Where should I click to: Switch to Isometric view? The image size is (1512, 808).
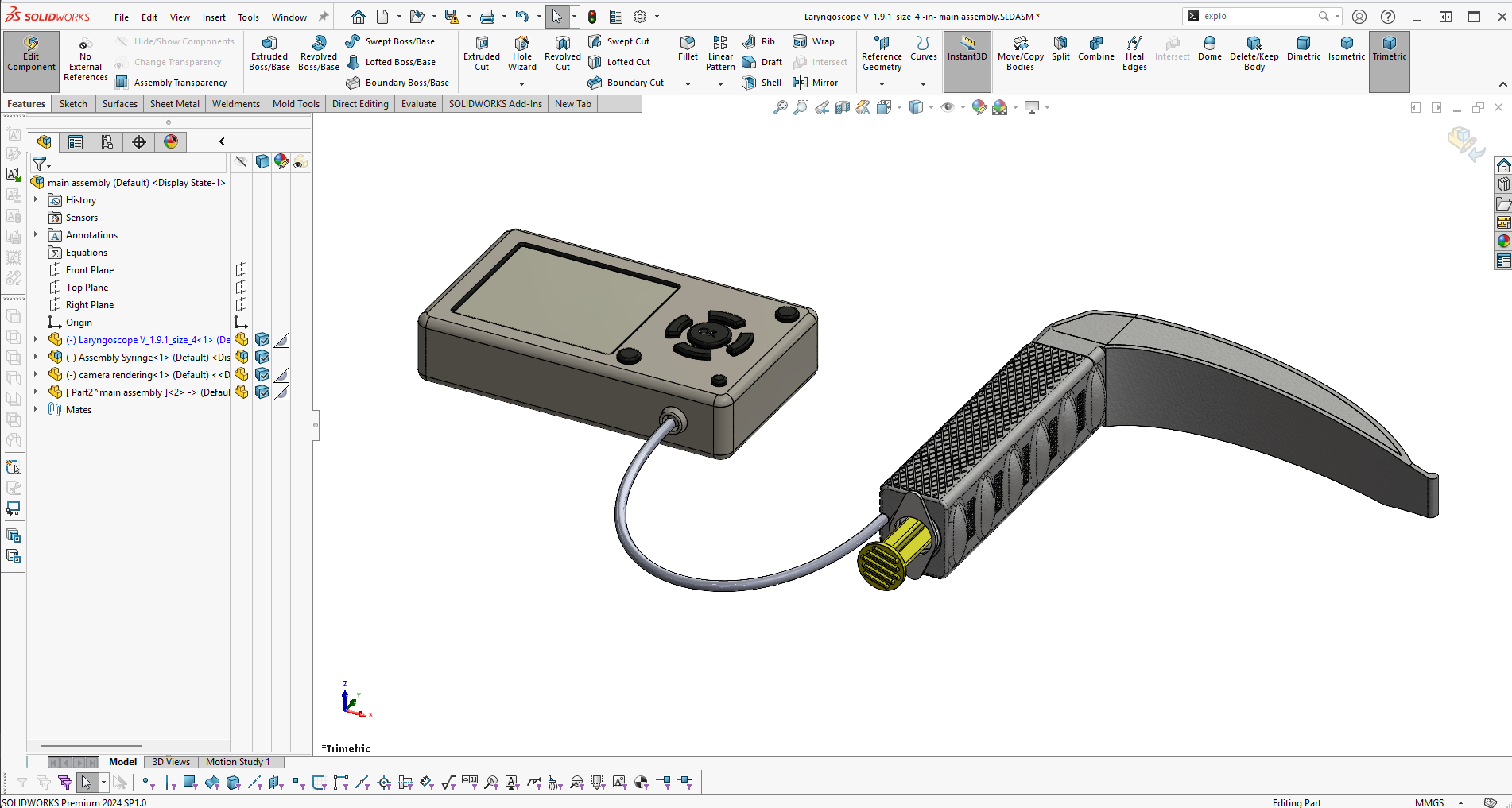(1347, 49)
